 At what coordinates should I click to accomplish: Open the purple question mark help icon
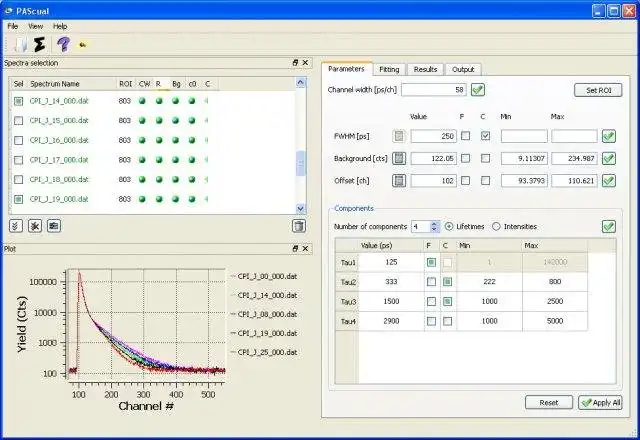pyautogui.click(x=63, y=44)
